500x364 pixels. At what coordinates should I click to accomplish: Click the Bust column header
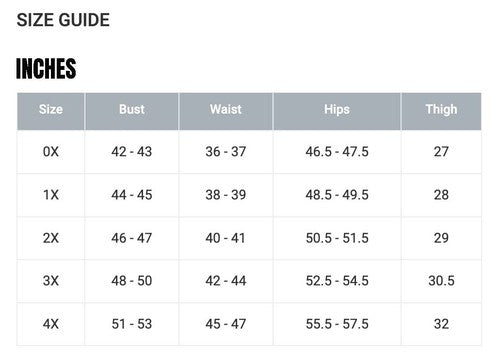click(132, 111)
